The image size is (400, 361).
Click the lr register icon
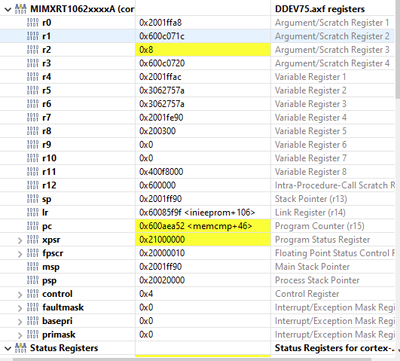[33, 212]
